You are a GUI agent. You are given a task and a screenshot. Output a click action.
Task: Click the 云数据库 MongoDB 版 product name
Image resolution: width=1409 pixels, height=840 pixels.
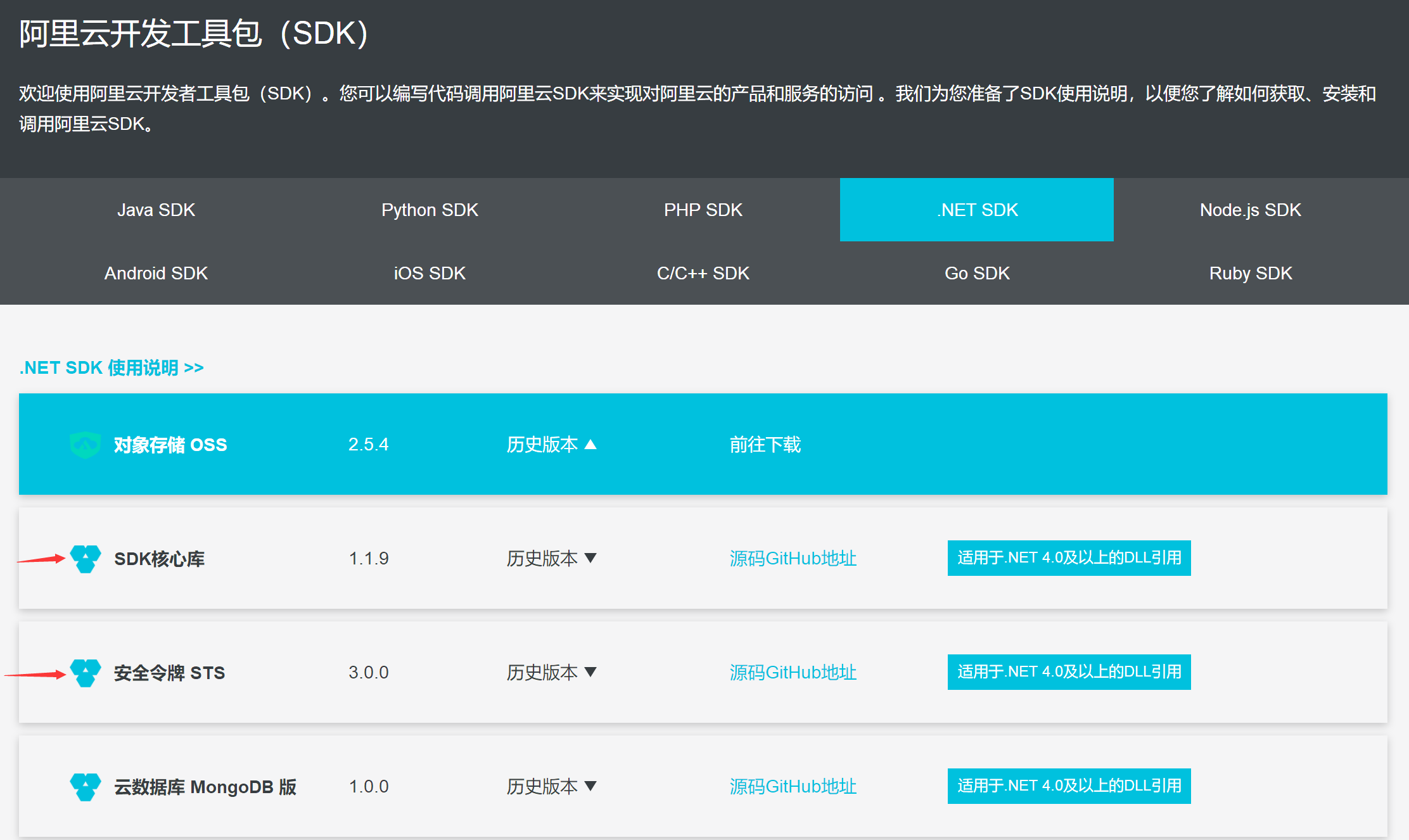point(205,787)
